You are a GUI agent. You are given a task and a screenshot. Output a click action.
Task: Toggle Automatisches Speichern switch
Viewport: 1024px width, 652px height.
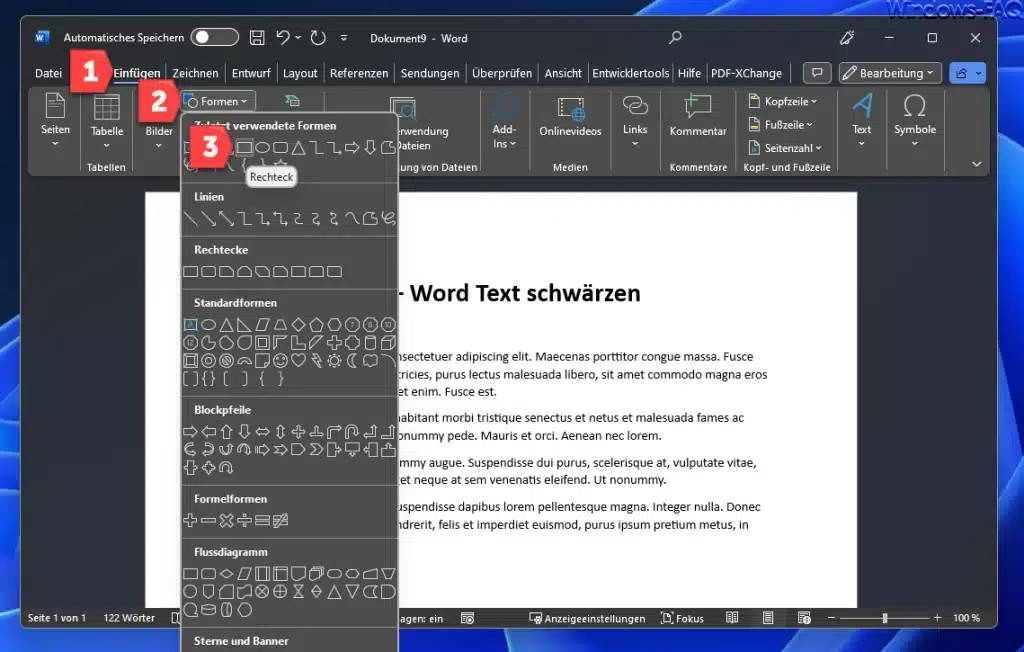(214, 37)
